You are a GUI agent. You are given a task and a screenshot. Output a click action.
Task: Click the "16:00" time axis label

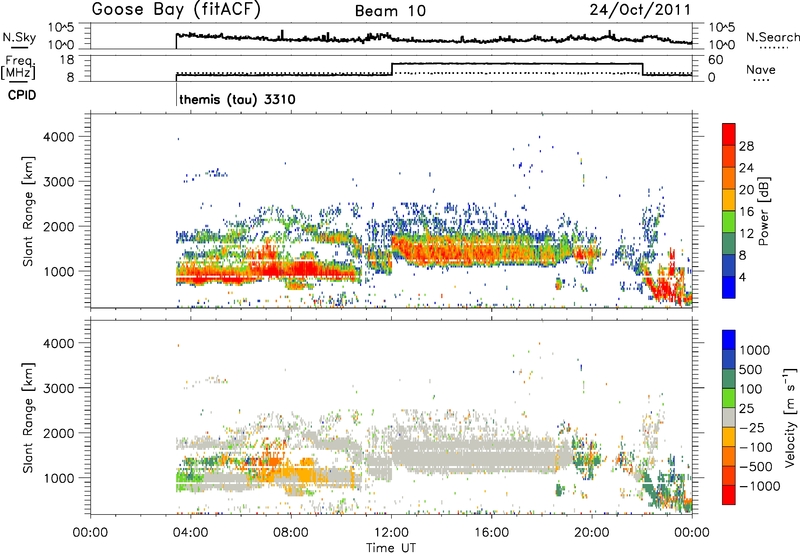[x=491, y=533]
